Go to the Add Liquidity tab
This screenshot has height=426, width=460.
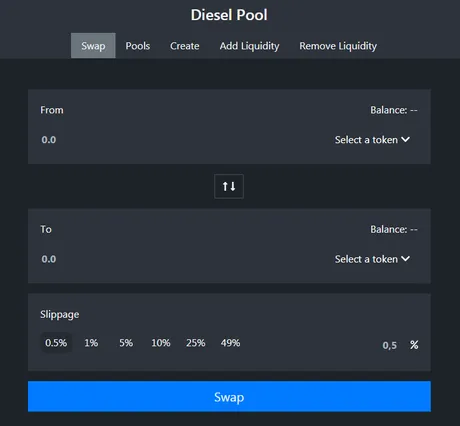point(249,46)
